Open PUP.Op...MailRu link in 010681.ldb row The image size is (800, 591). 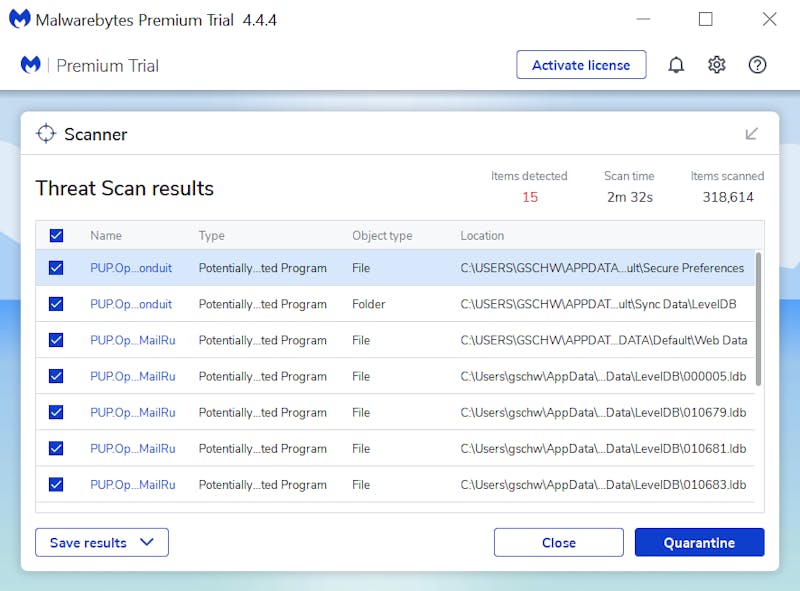pyautogui.click(x=133, y=449)
